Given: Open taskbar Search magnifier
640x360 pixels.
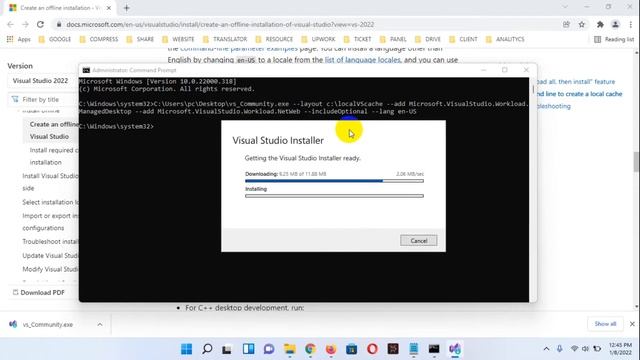Looking at the screenshot, I should coord(207,349).
